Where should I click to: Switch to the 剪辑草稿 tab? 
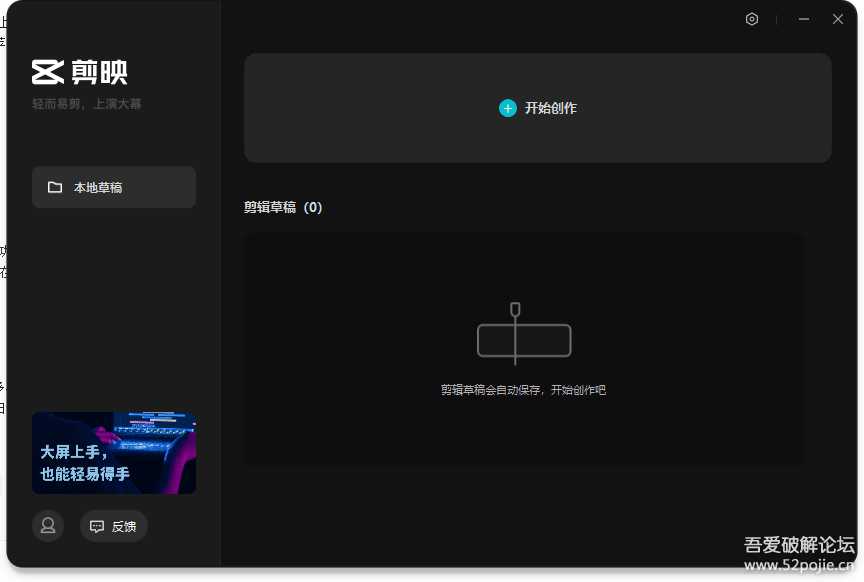pyautogui.click(x=270, y=207)
